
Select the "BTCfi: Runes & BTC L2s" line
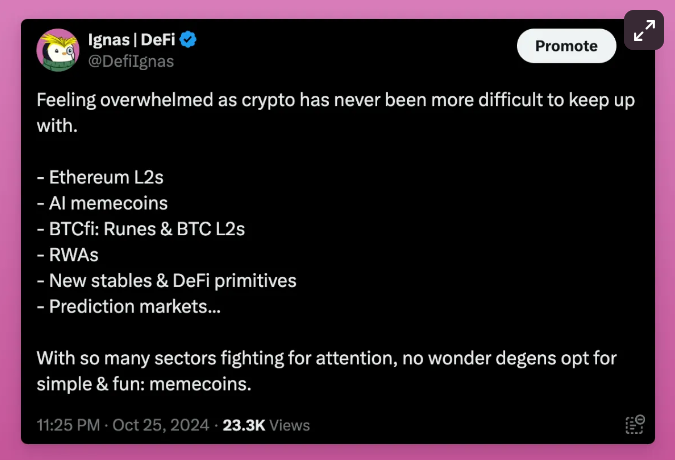[140, 229]
